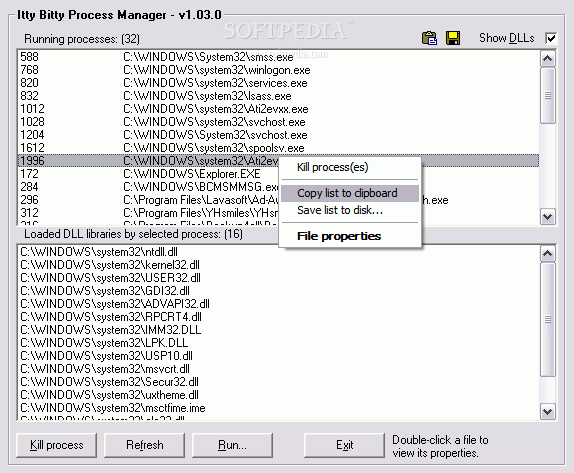The width and height of the screenshot is (574, 473).
Task: Choose Kill process(es) from context menu
Action: tap(350, 167)
